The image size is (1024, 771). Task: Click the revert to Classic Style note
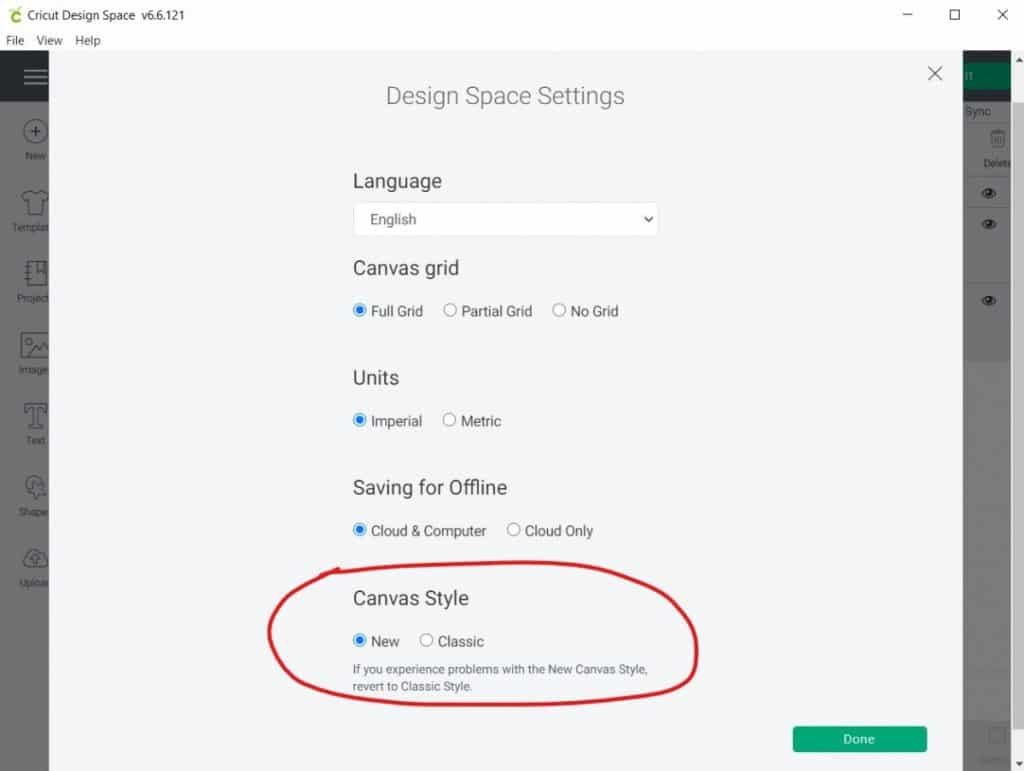click(x=412, y=686)
